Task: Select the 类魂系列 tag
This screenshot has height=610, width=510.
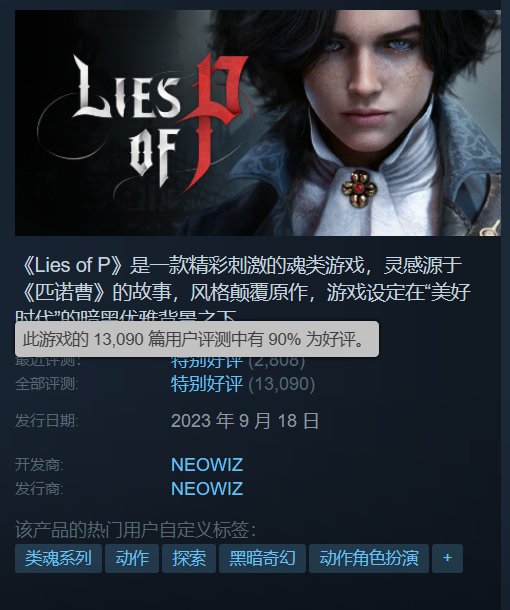Action: 58,558
